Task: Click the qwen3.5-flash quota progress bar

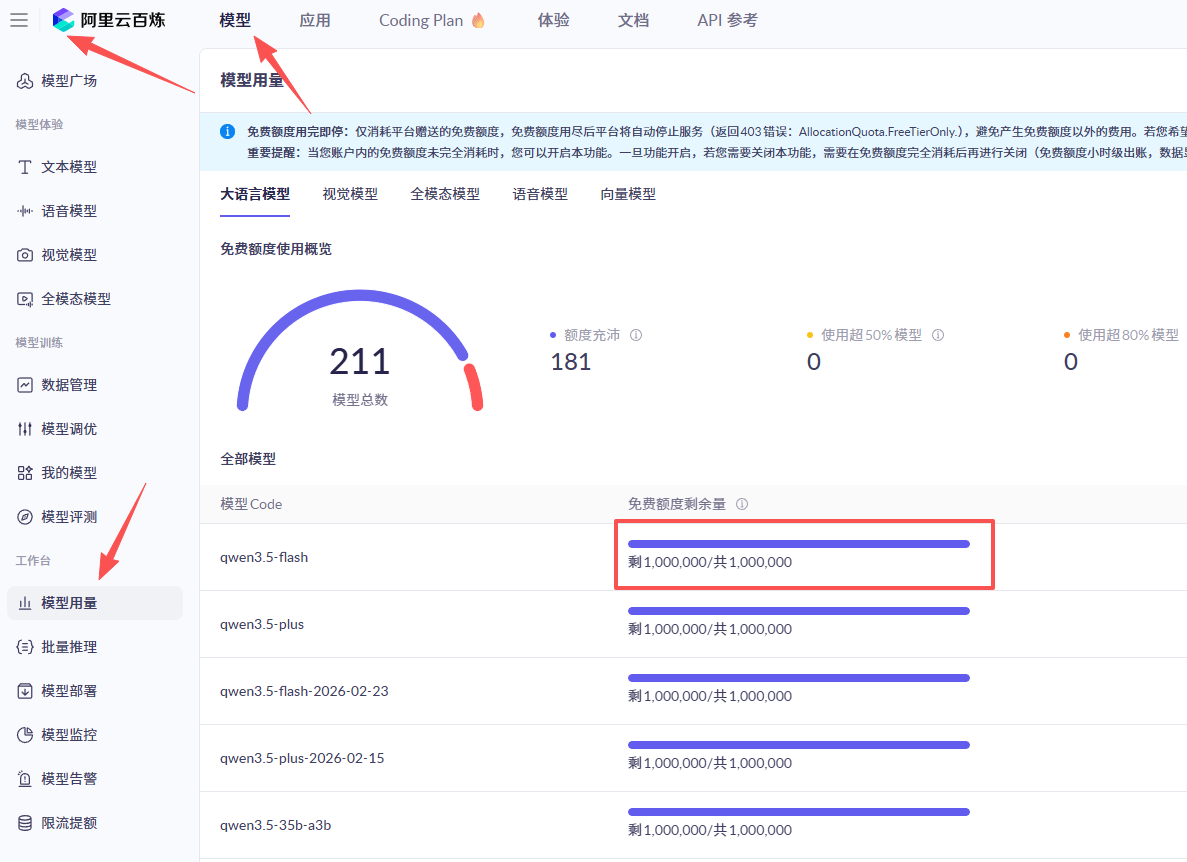Action: click(799, 544)
